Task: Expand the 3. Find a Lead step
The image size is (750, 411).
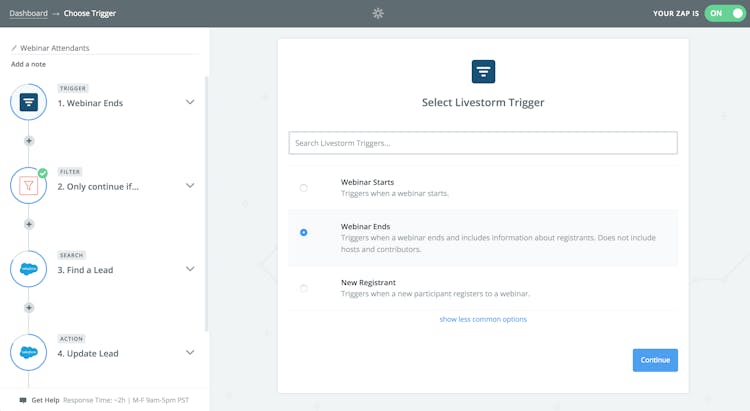Action: pos(190,269)
